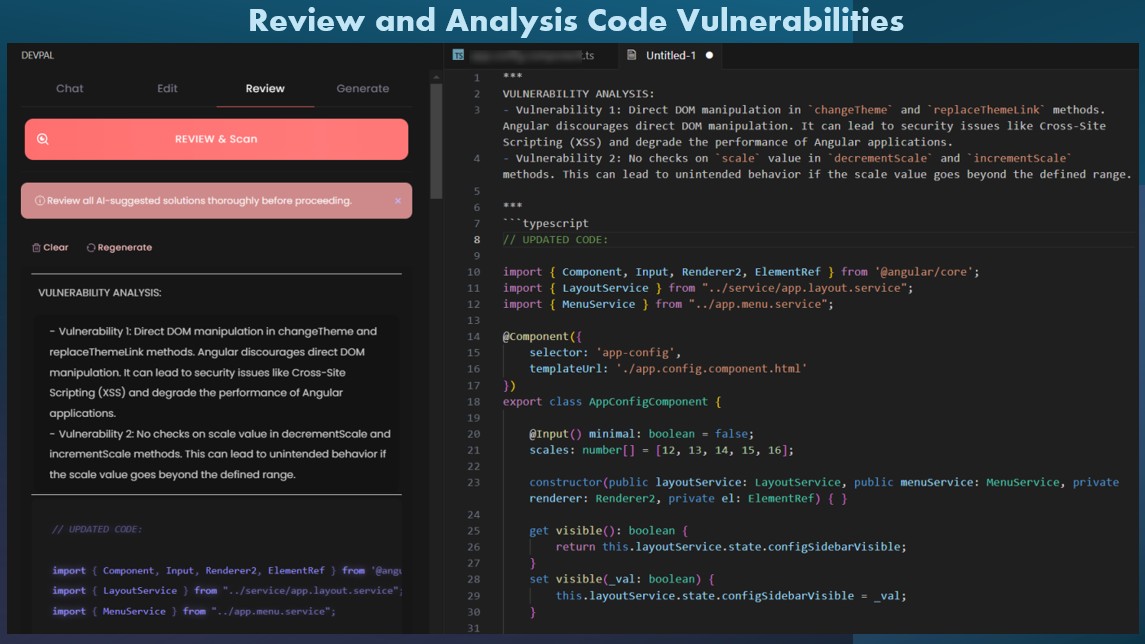Click the selector 'app-config' line
Viewport: 1145px width, 644px height.
coord(605,353)
